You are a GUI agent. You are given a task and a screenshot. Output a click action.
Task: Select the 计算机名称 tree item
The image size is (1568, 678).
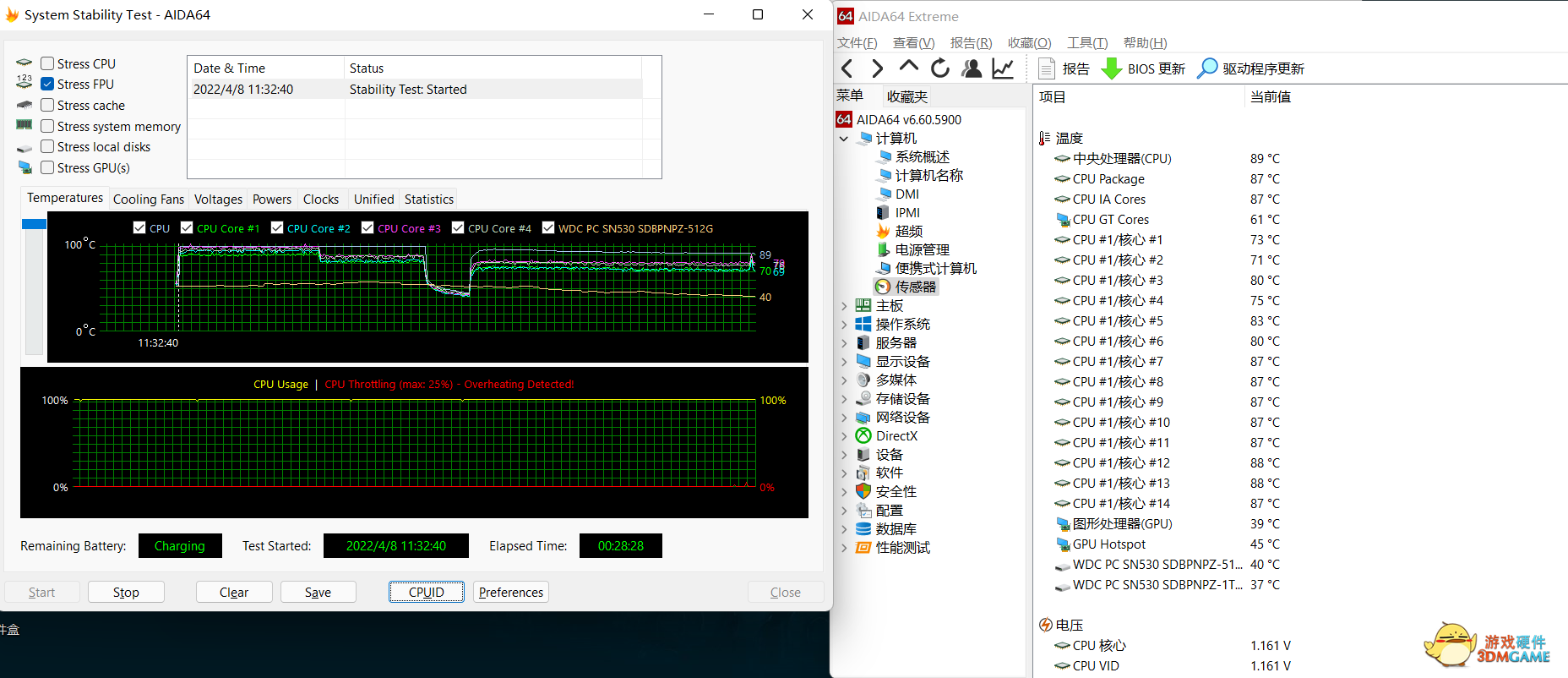click(929, 176)
